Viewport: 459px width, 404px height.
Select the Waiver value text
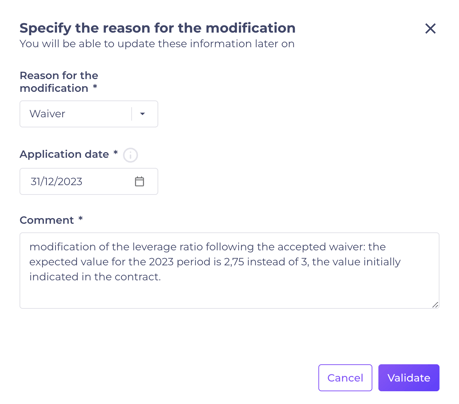tap(47, 114)
